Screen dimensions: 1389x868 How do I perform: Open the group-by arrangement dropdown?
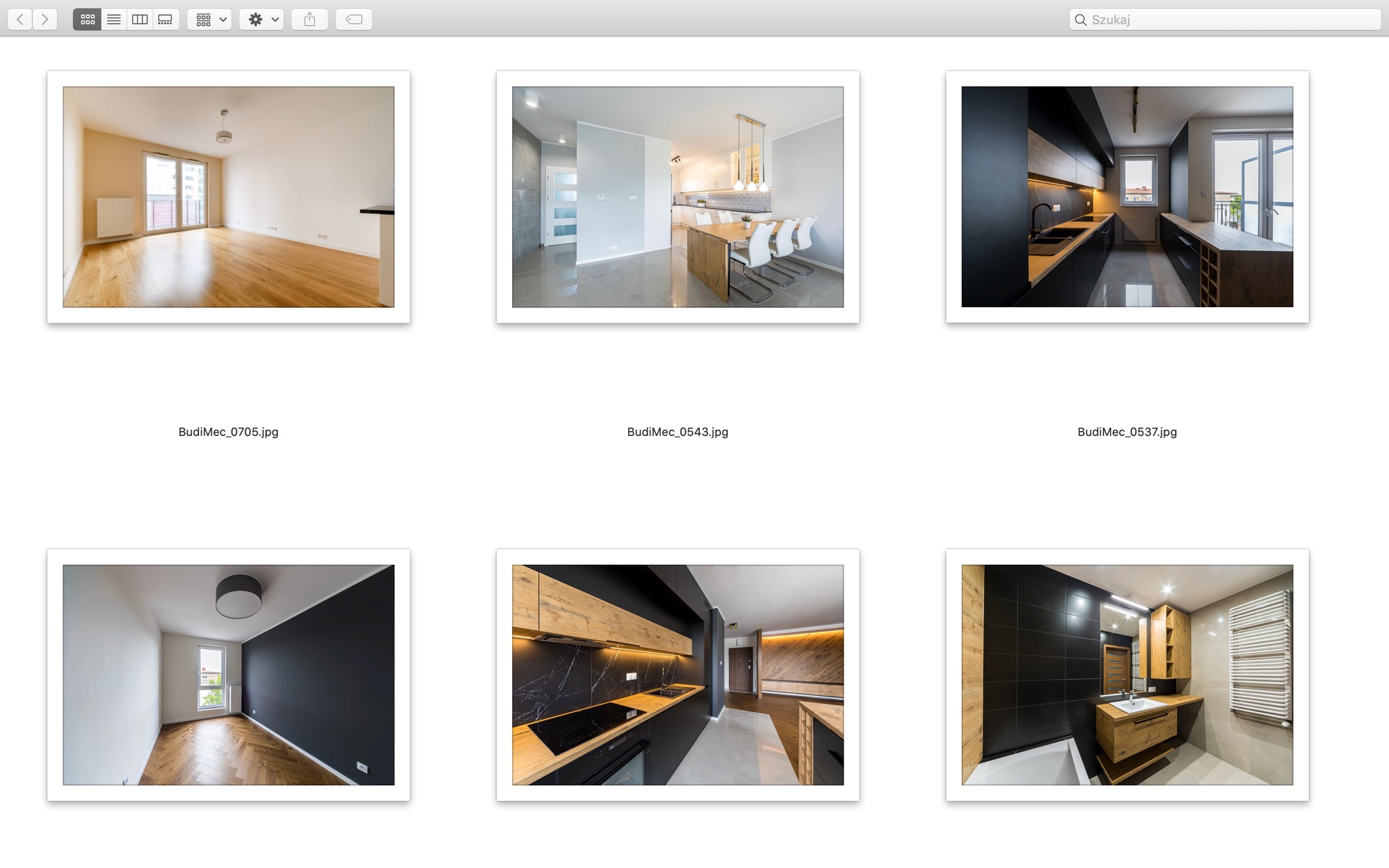[210, 20]
